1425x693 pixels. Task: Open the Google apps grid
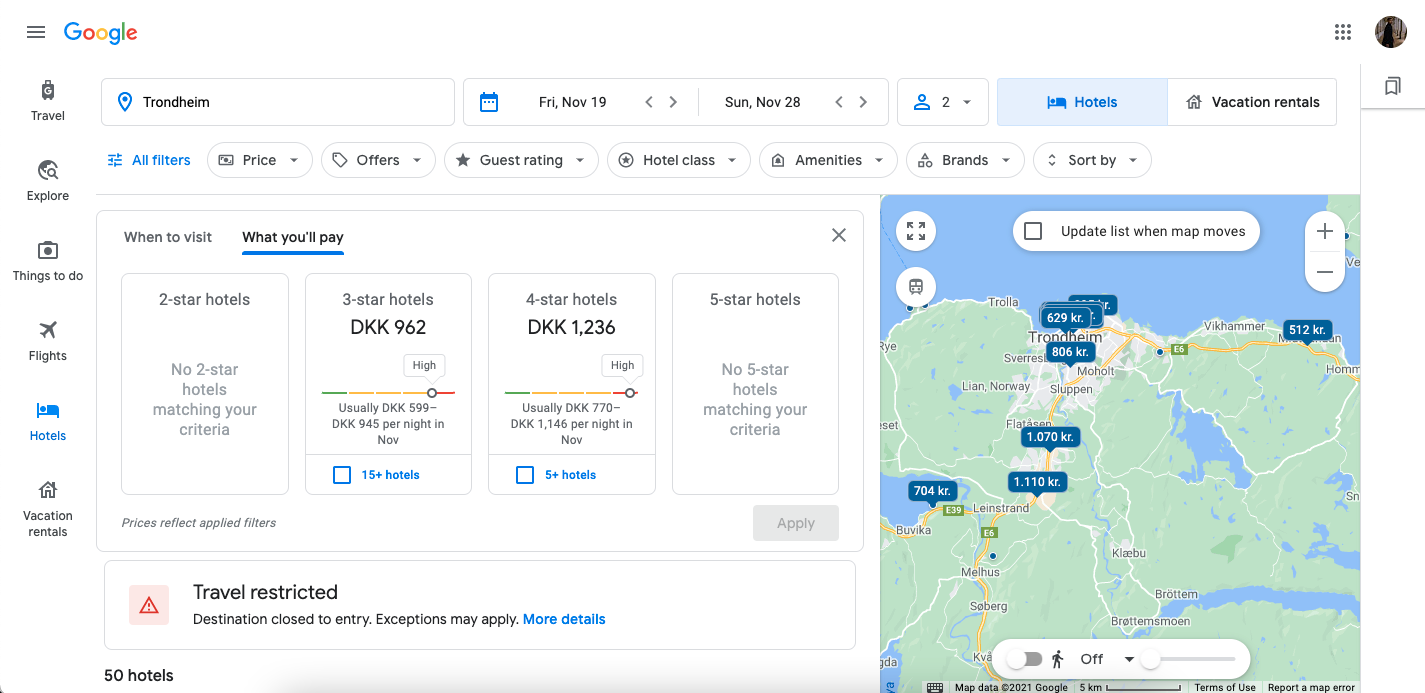point(1343,32)
